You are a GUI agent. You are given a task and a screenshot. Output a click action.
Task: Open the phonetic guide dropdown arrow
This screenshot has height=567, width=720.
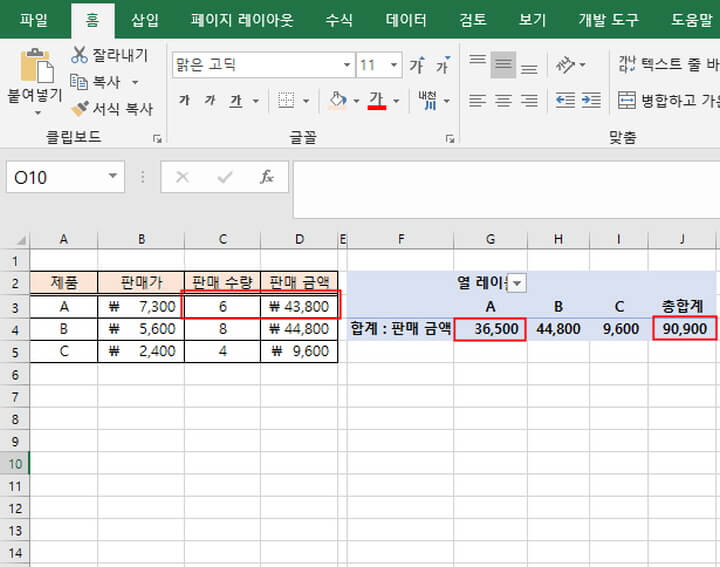(446, 101)
